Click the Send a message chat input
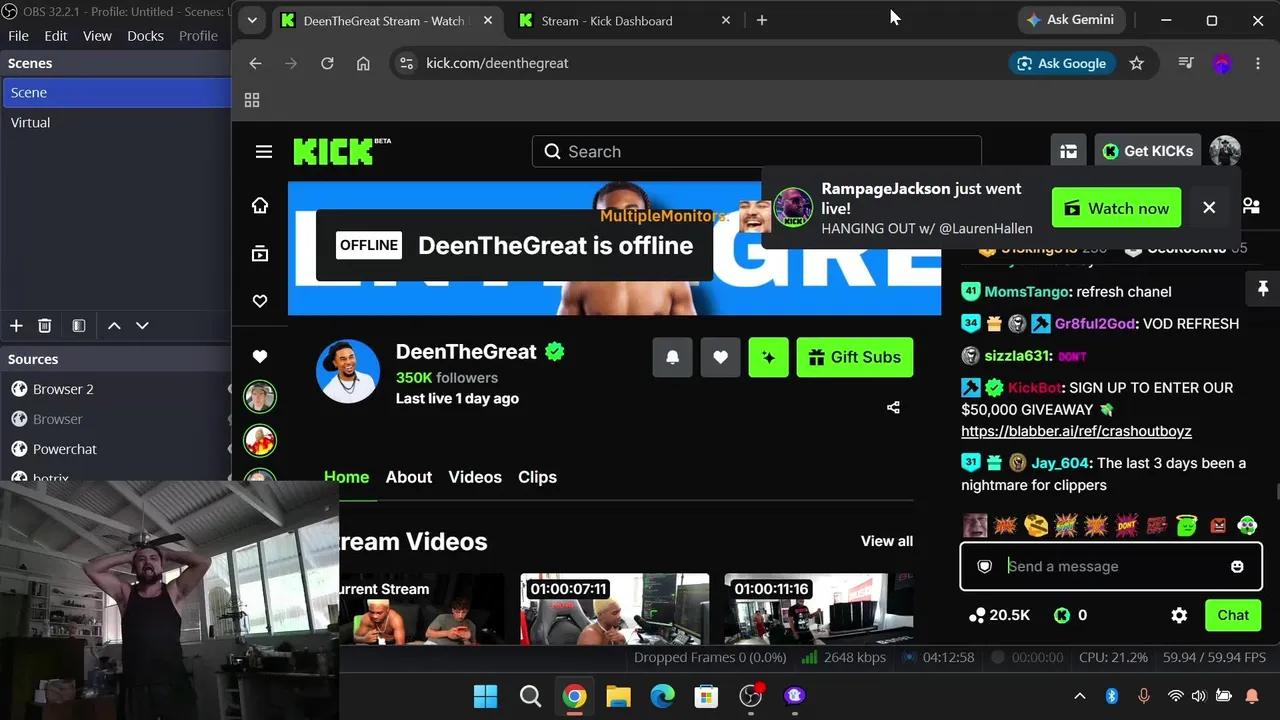The width and height of the screenshot is (1280, 720). (1111, 567)
